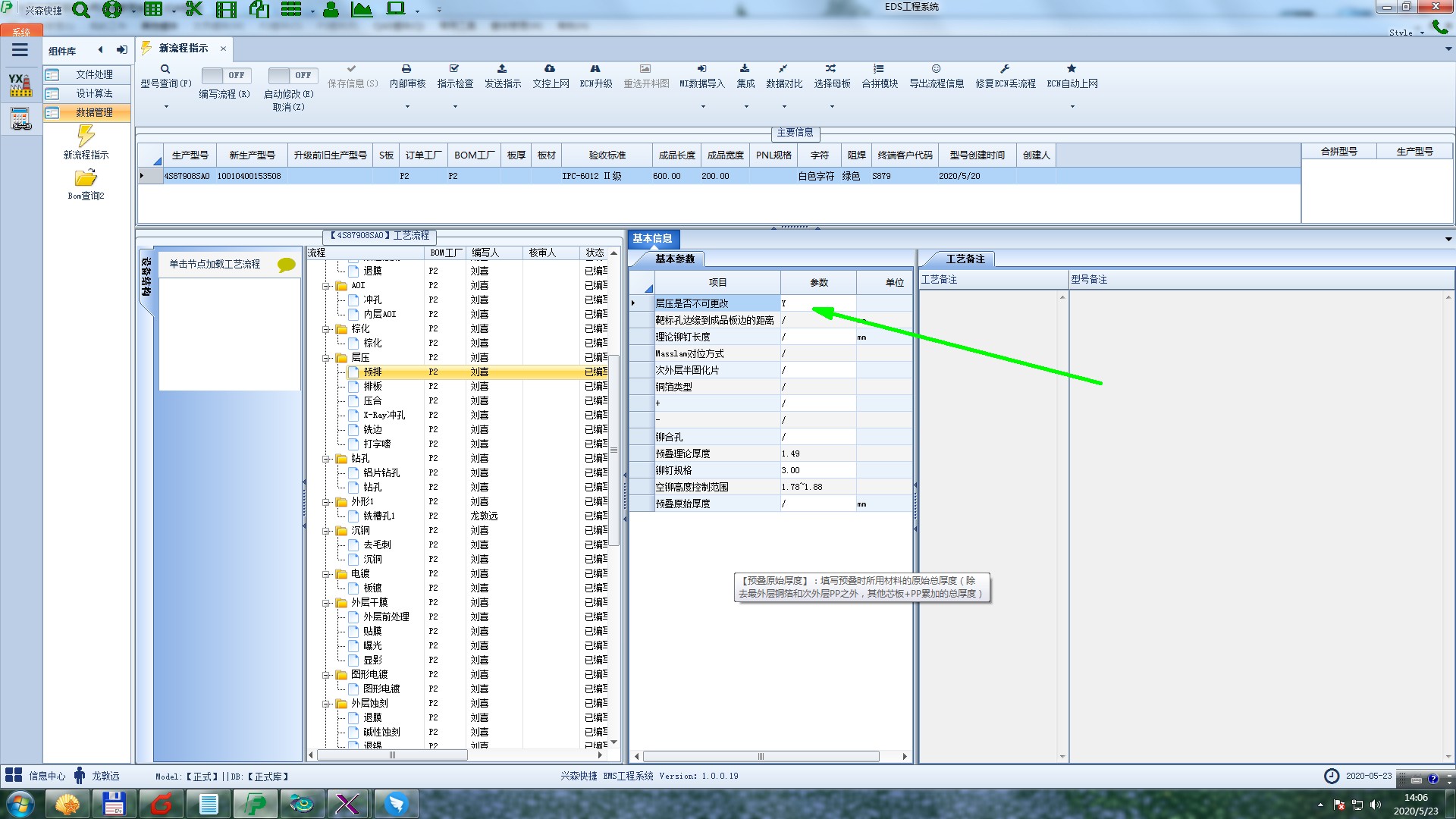Switch to 工艺备注 tab
Screen dimensions: 1456x819
click(x=965, y=259)
